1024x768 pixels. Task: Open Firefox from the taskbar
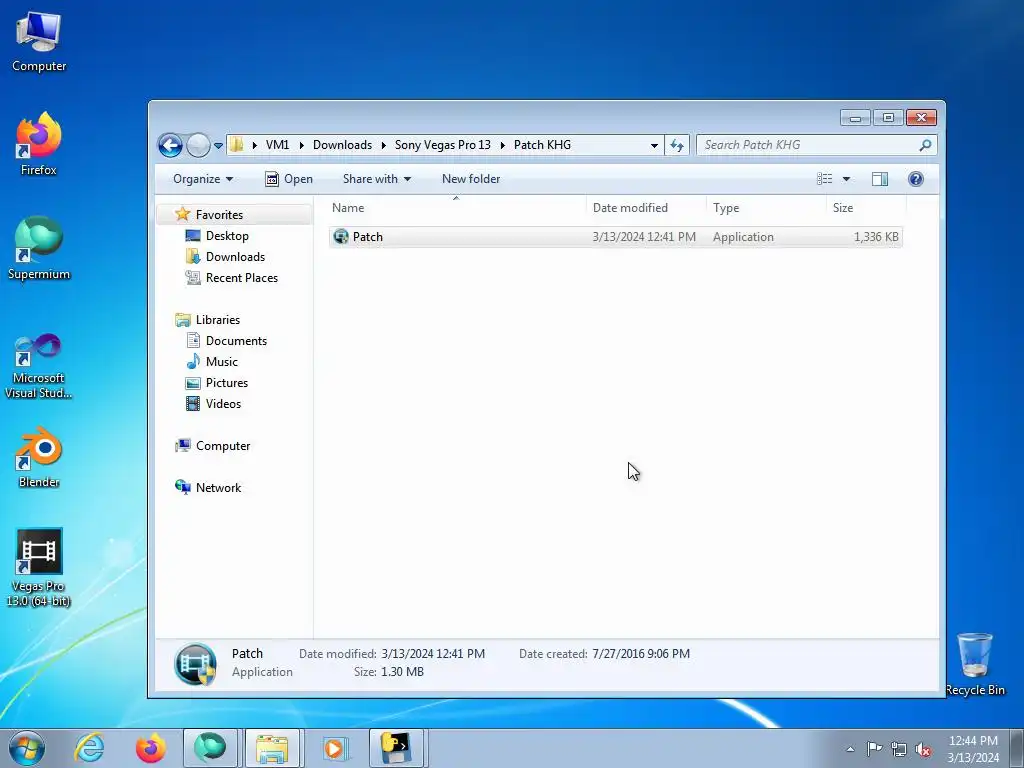(150, 748)
